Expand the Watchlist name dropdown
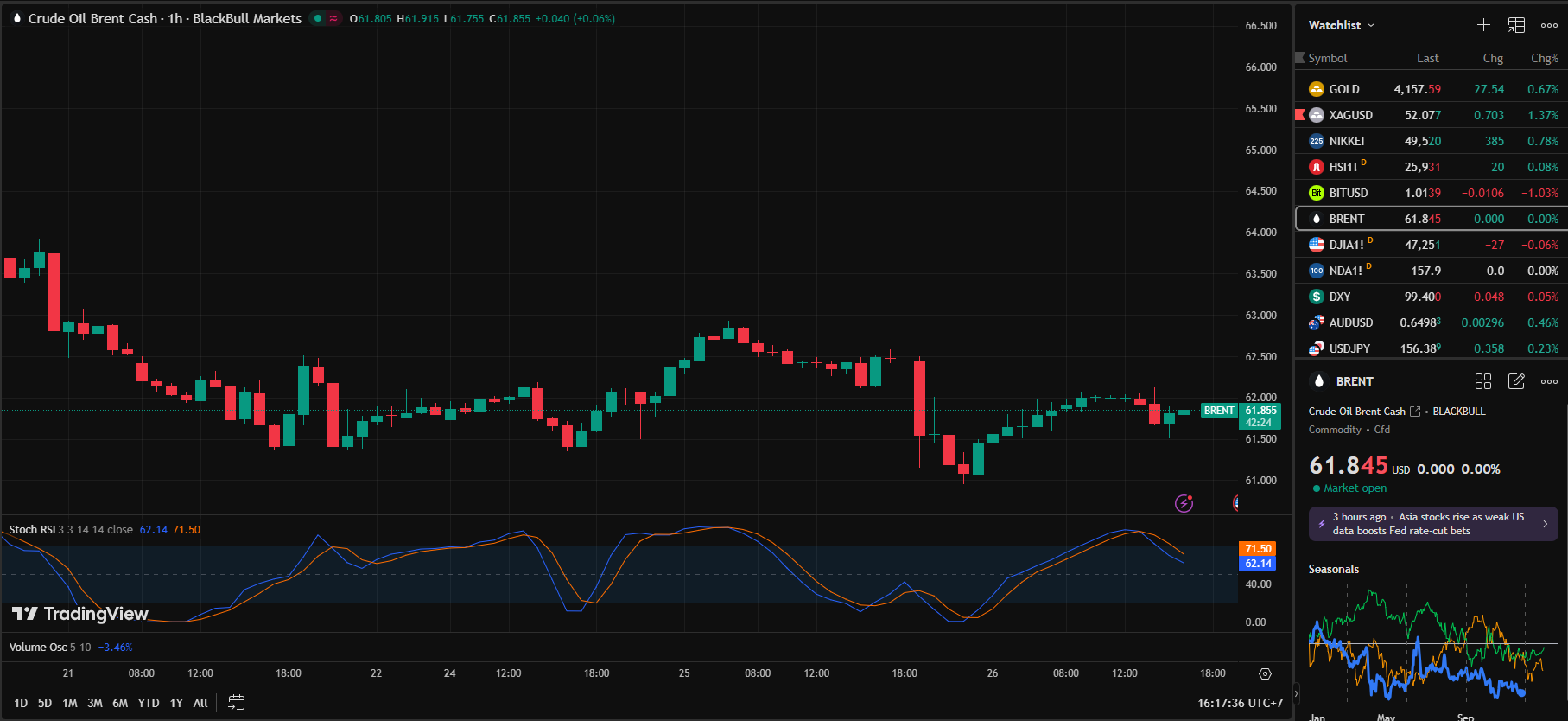This screenshot has height=721, width=1568. 1341,25
